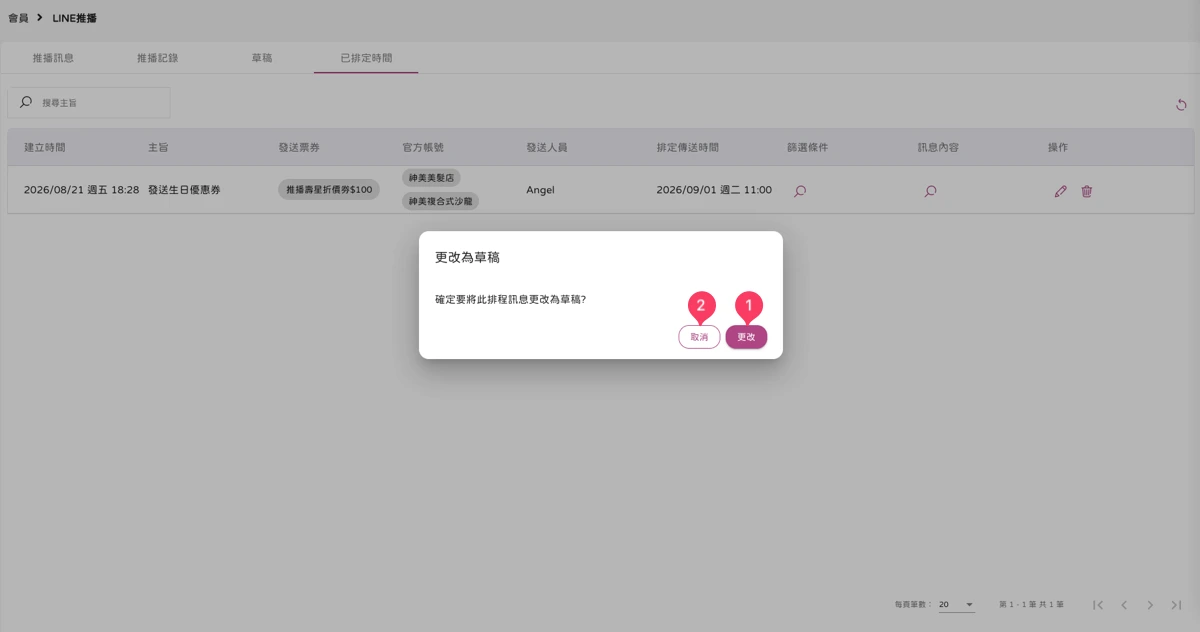1200x632 pixels.
Task: Click the 建立時間 column header
Action: click(45, 147)
